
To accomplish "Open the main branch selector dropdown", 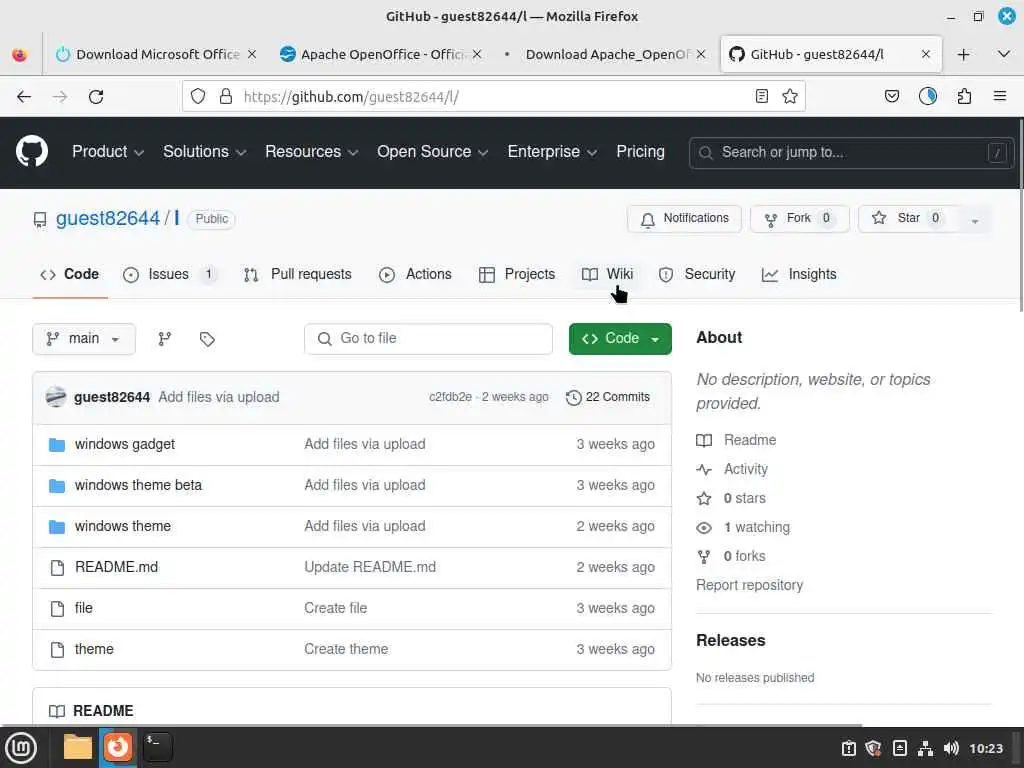I will 84,339.
